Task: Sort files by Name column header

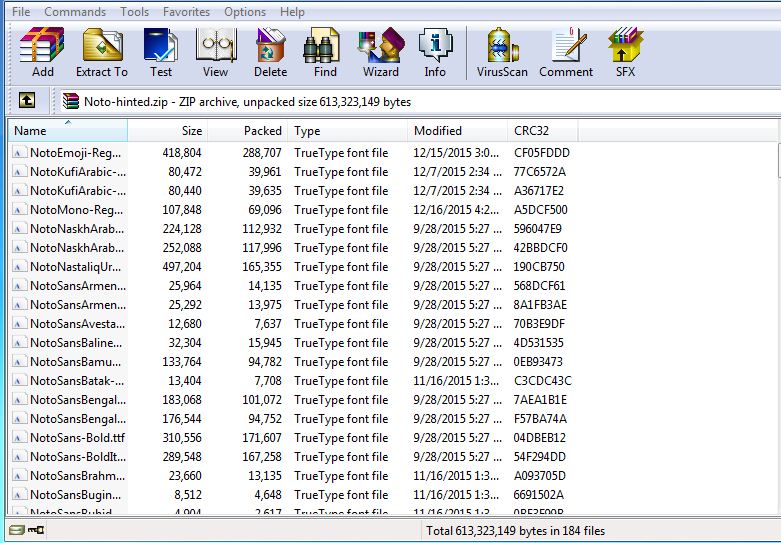Action: (66, 131)
